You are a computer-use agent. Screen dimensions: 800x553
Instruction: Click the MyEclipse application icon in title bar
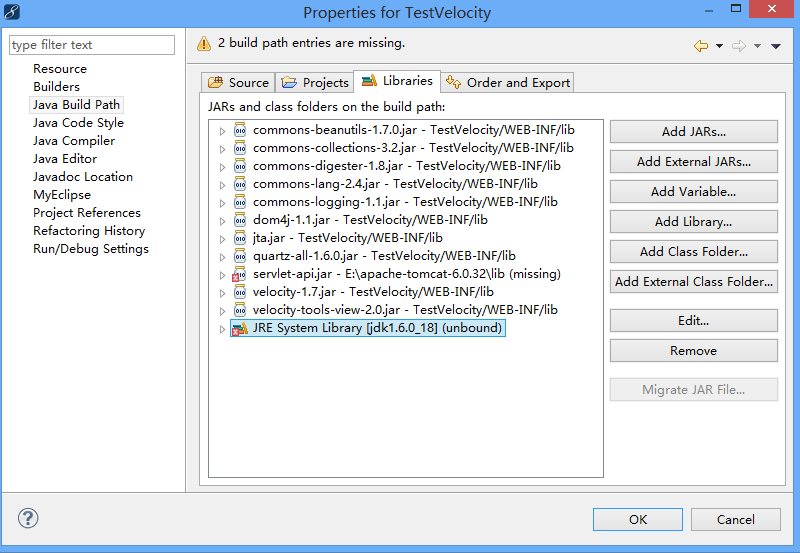click(11, 11)
